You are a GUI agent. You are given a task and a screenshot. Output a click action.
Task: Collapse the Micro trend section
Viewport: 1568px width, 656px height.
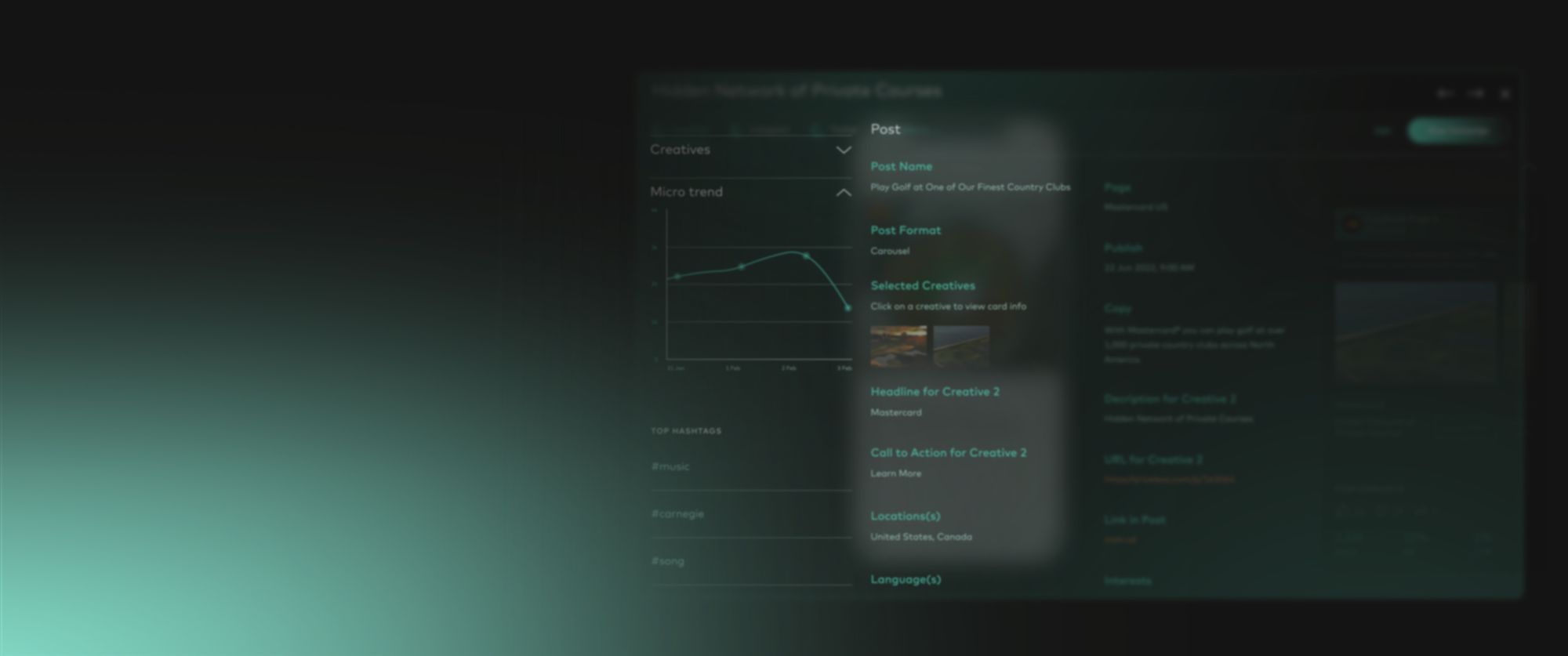point(843,192)
